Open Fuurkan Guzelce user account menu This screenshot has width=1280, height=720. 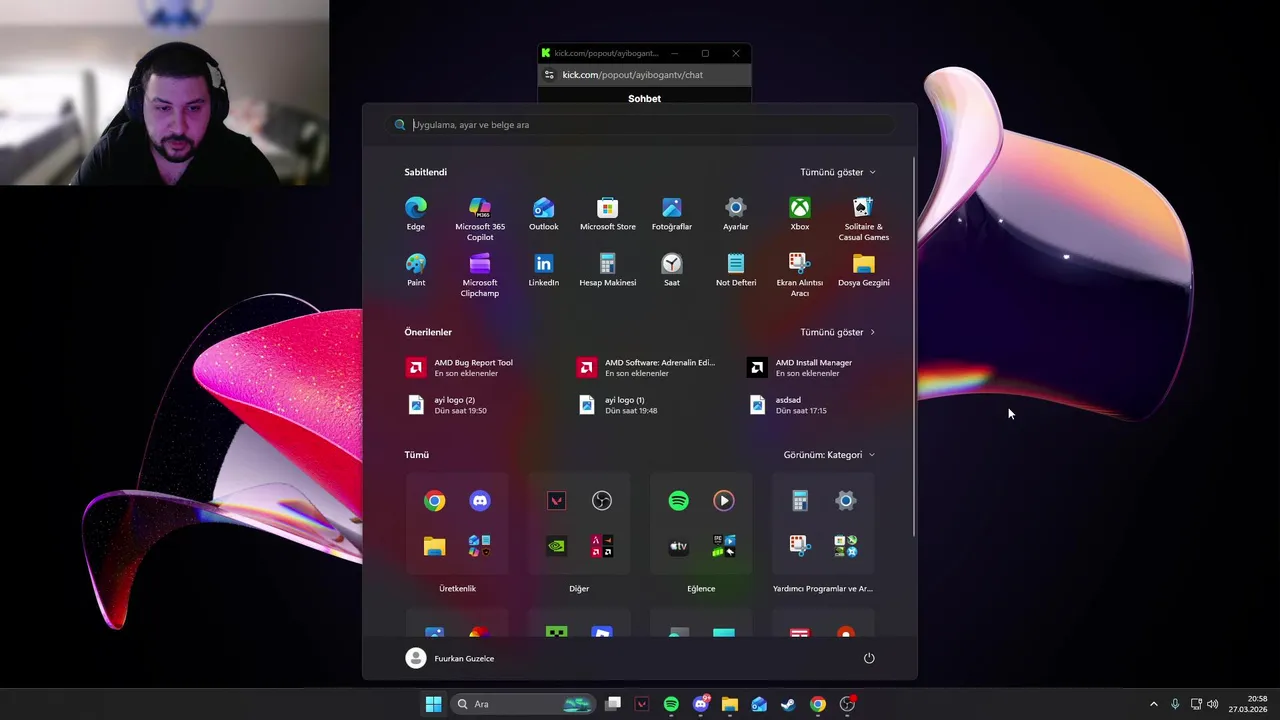tap(450, 658)
